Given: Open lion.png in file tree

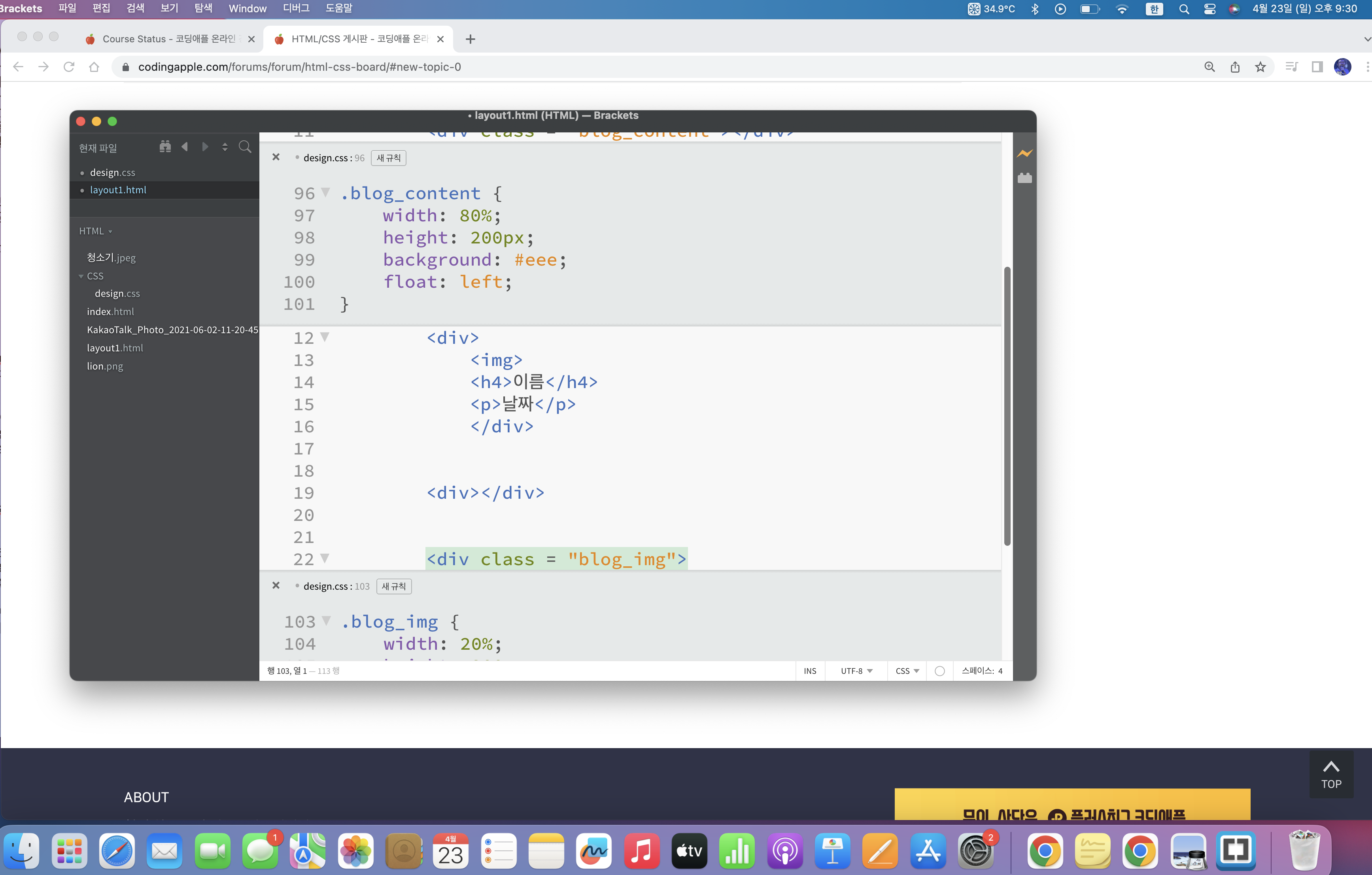Looking at the screenshot, I should coord(105,366).
